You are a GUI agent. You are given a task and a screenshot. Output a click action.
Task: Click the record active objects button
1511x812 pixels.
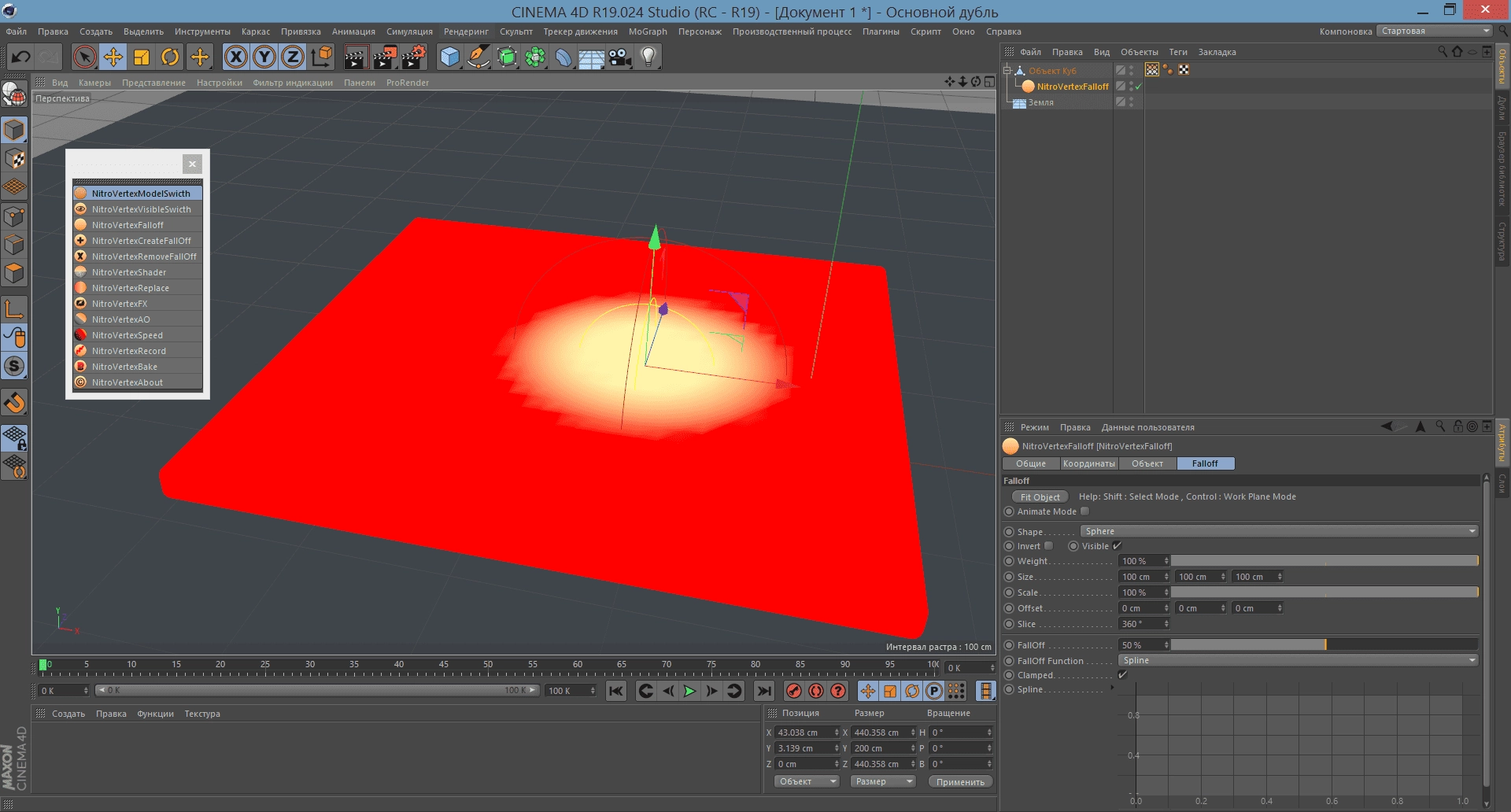pos(793,691)
